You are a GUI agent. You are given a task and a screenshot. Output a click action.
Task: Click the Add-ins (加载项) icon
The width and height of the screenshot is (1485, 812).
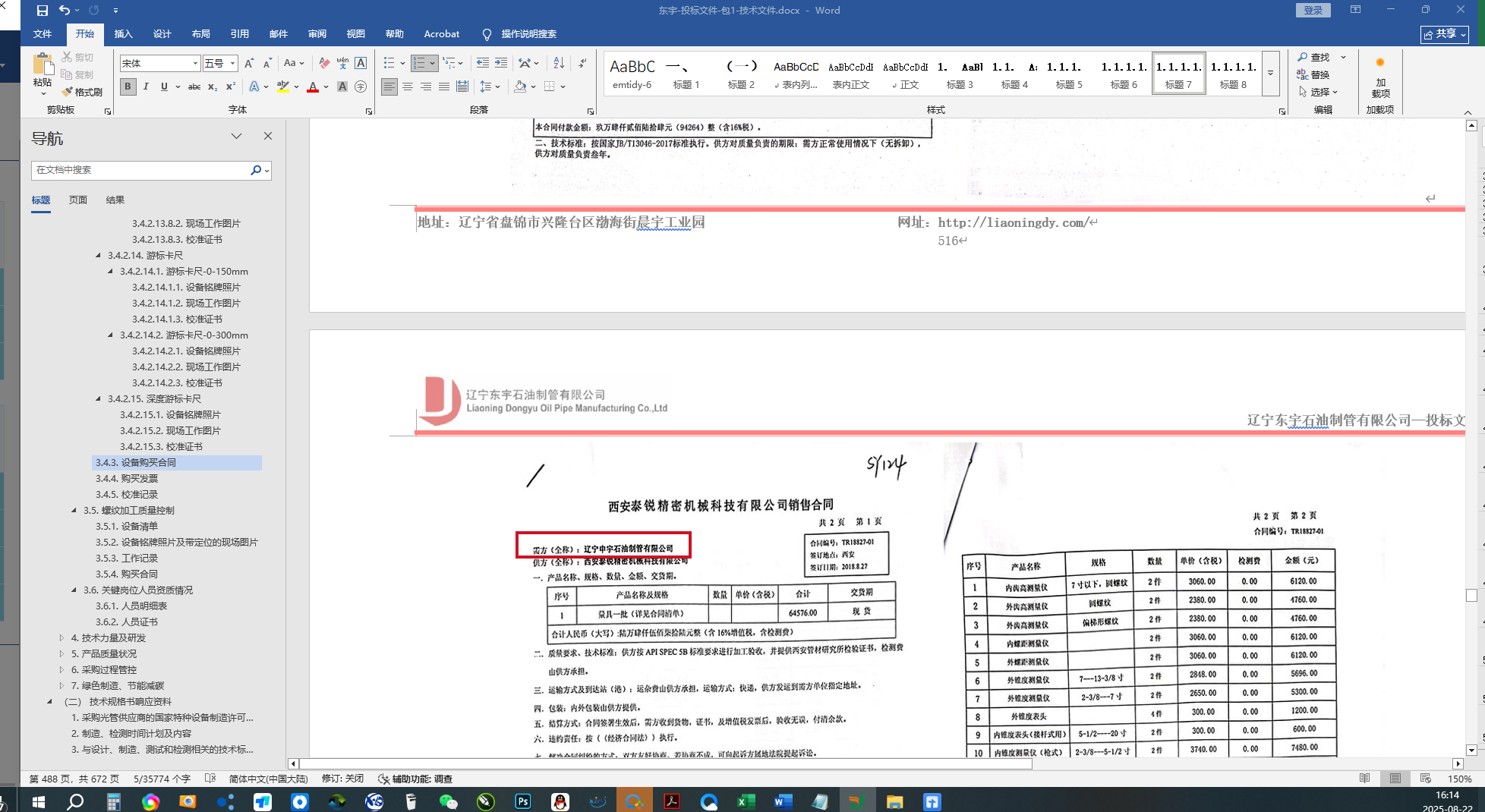(1380, 76)
